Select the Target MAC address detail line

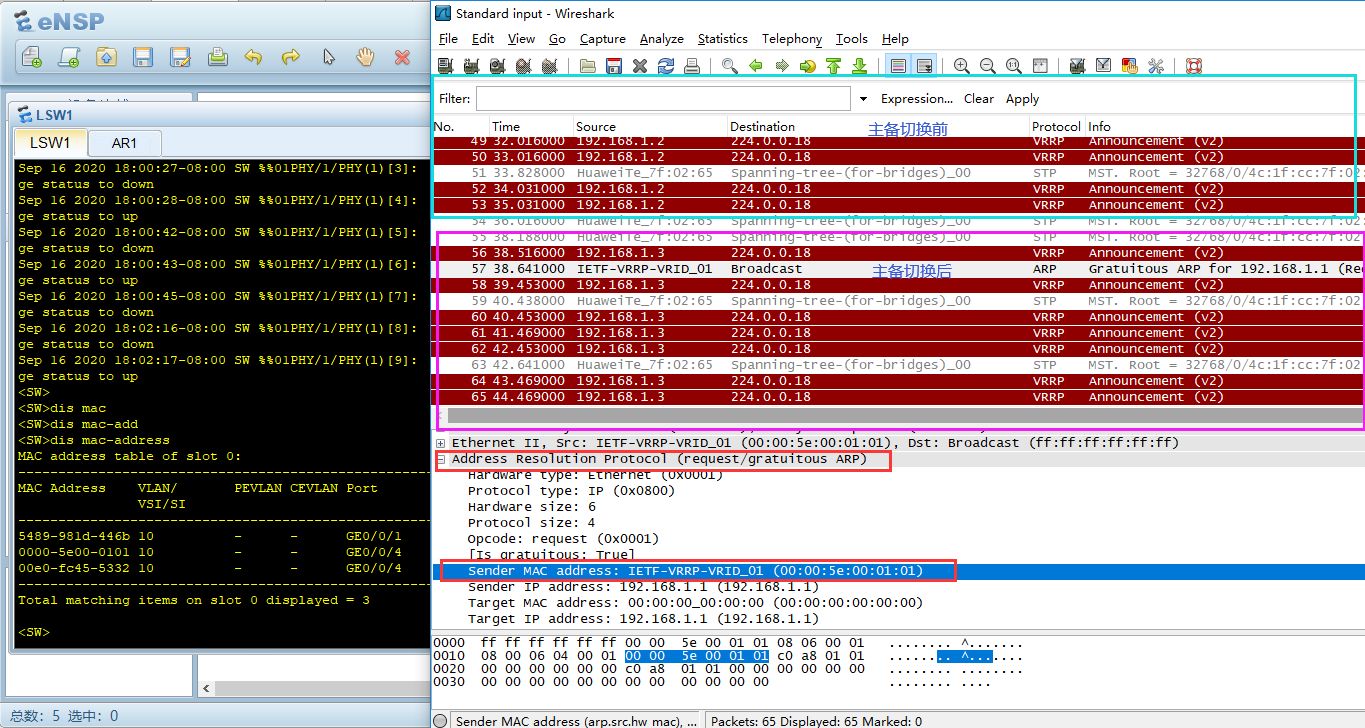[695, 603]
